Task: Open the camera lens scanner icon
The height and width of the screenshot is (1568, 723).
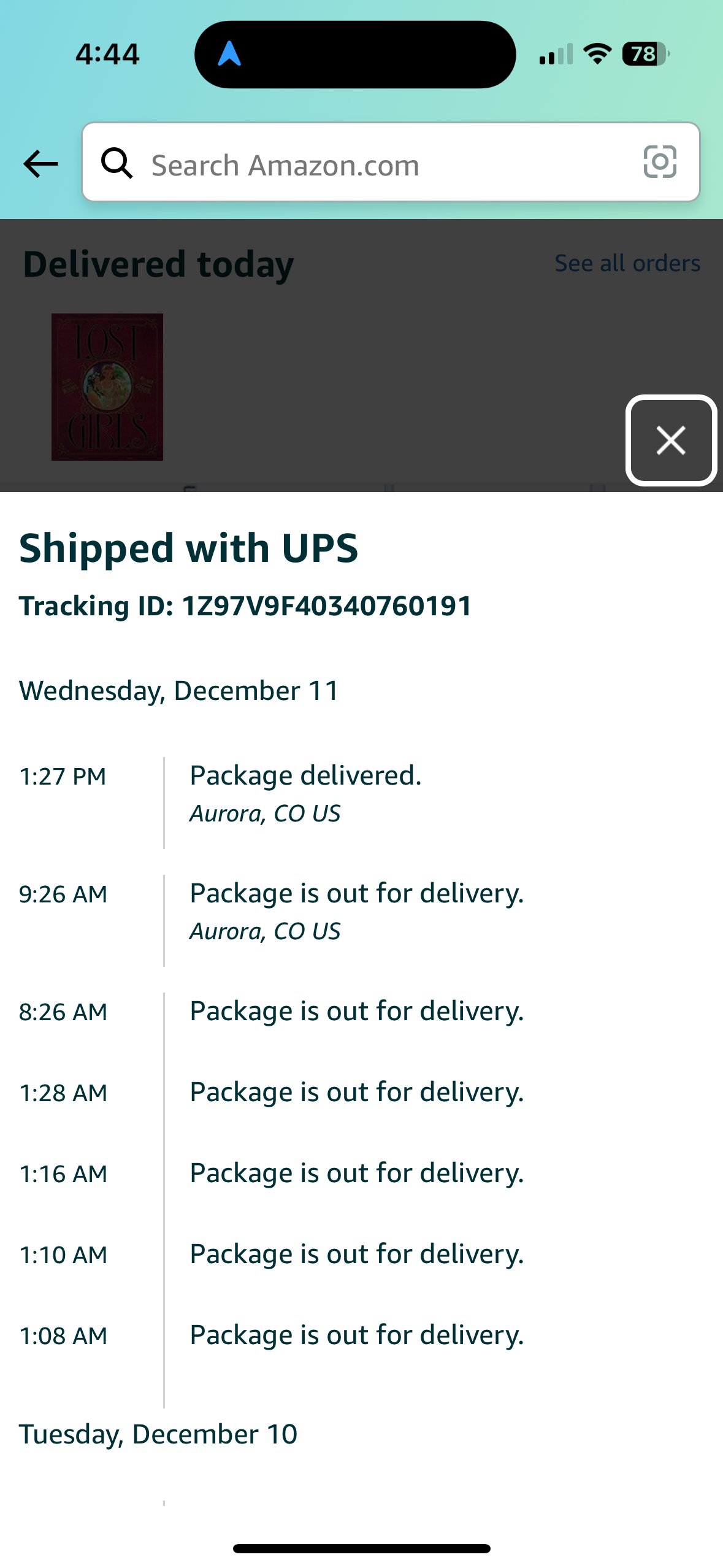Action: click(x=660, y=162)
